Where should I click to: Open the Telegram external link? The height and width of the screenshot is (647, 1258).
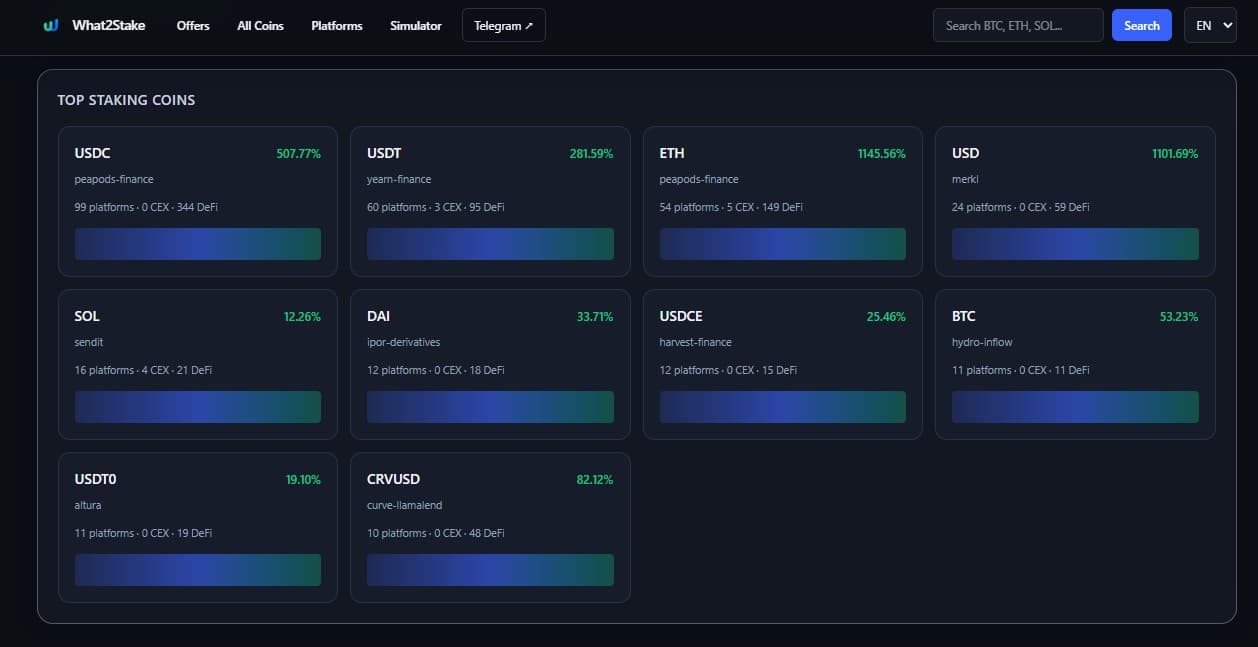pyautogui.click(x=503, y=25)
